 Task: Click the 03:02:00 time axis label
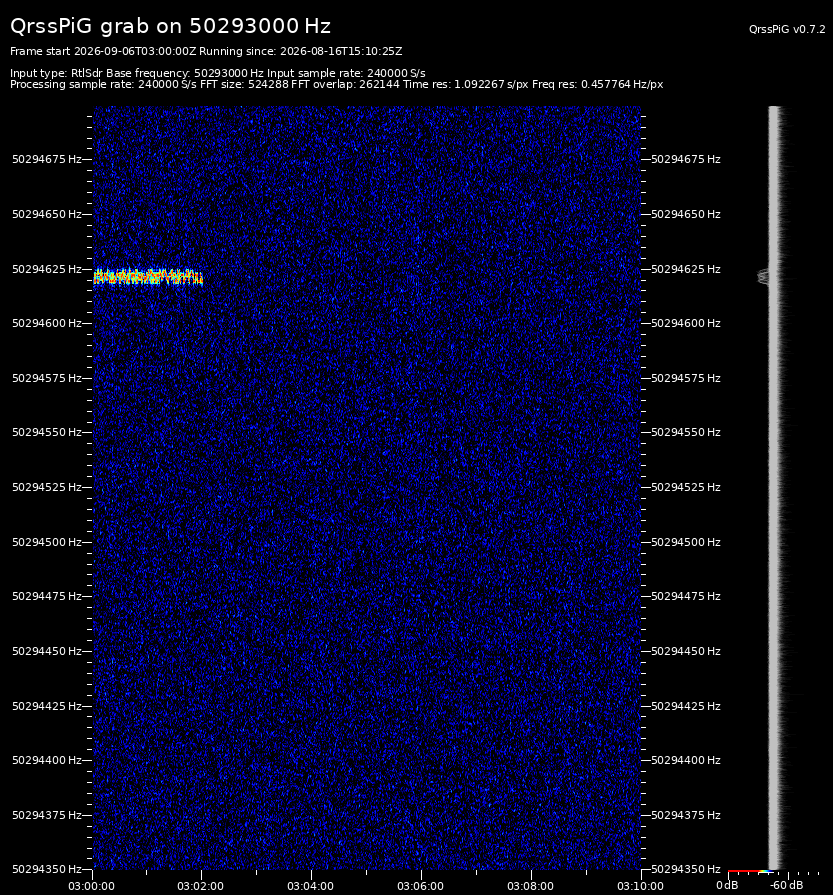pyautogui.click(x=200, y=886)
